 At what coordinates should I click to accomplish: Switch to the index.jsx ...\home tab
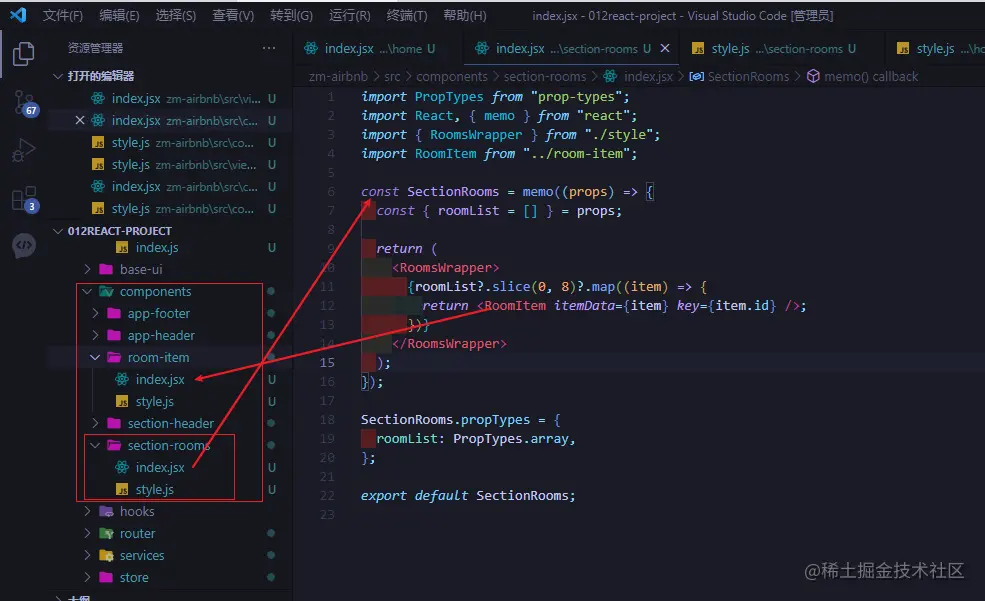379,48
